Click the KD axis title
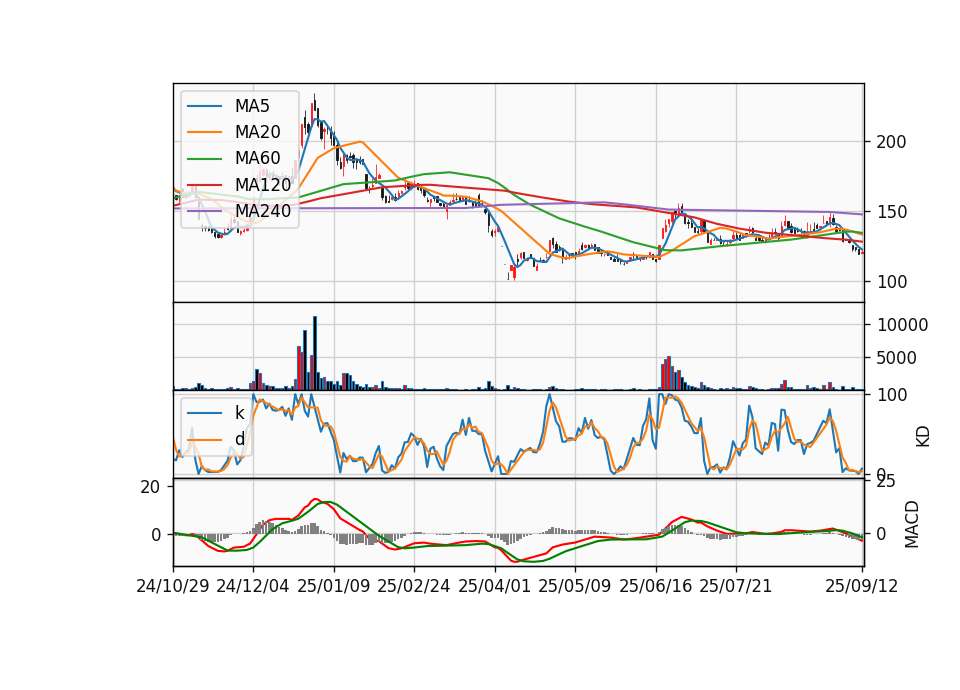 (923, 437)
